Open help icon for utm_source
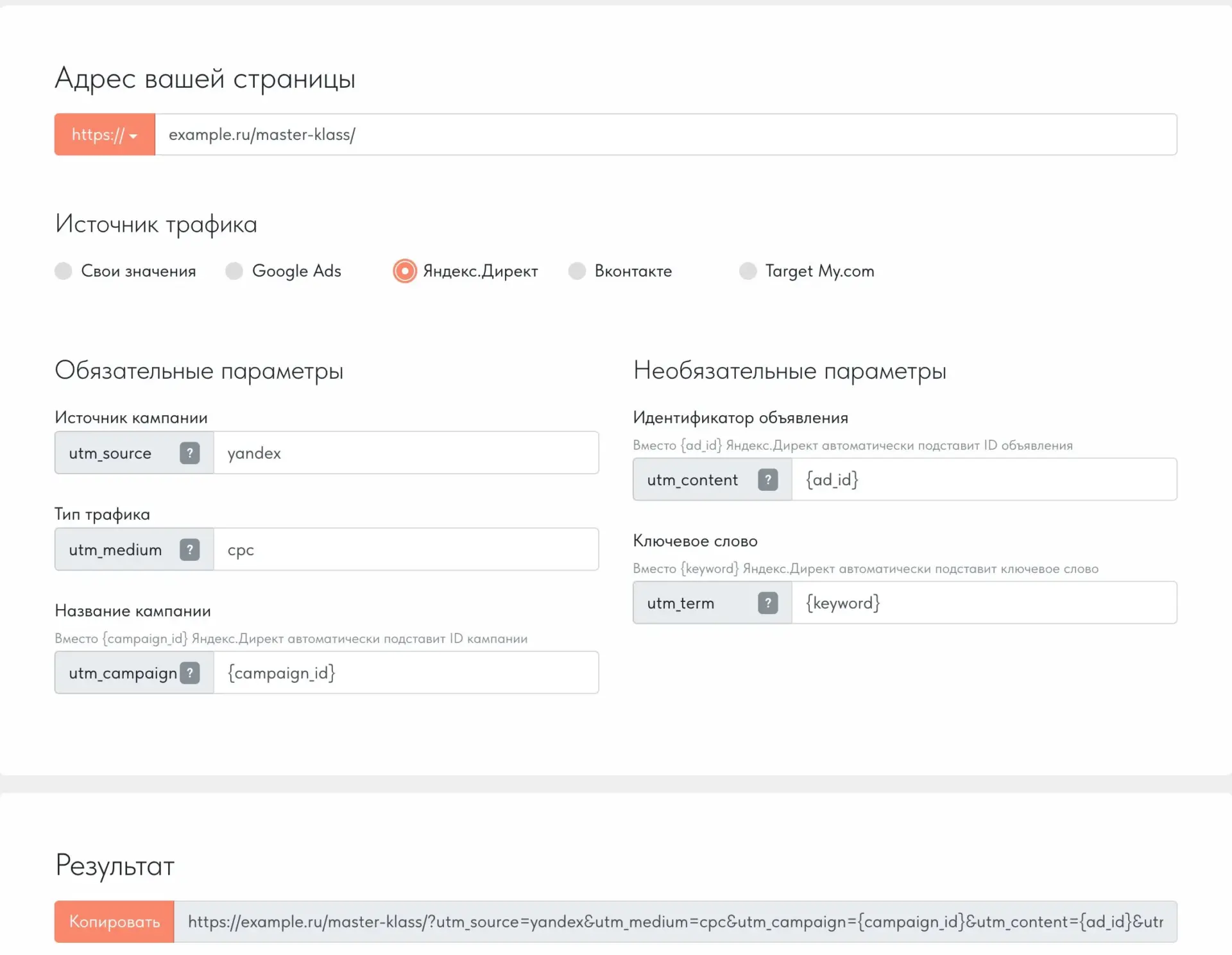The image size is (1232, 955). [x=189, y=453]
